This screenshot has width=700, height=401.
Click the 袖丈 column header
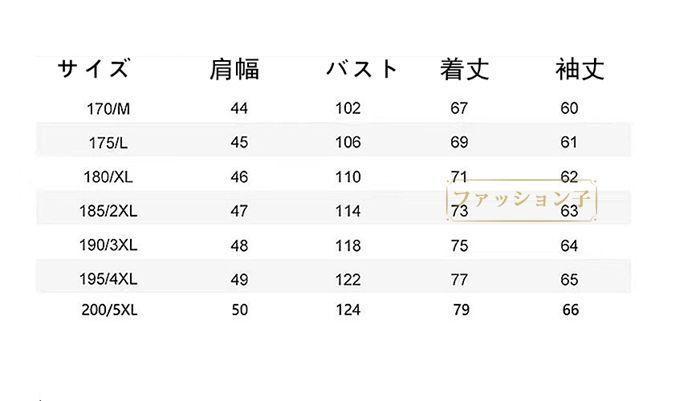[x=580, y=70]
